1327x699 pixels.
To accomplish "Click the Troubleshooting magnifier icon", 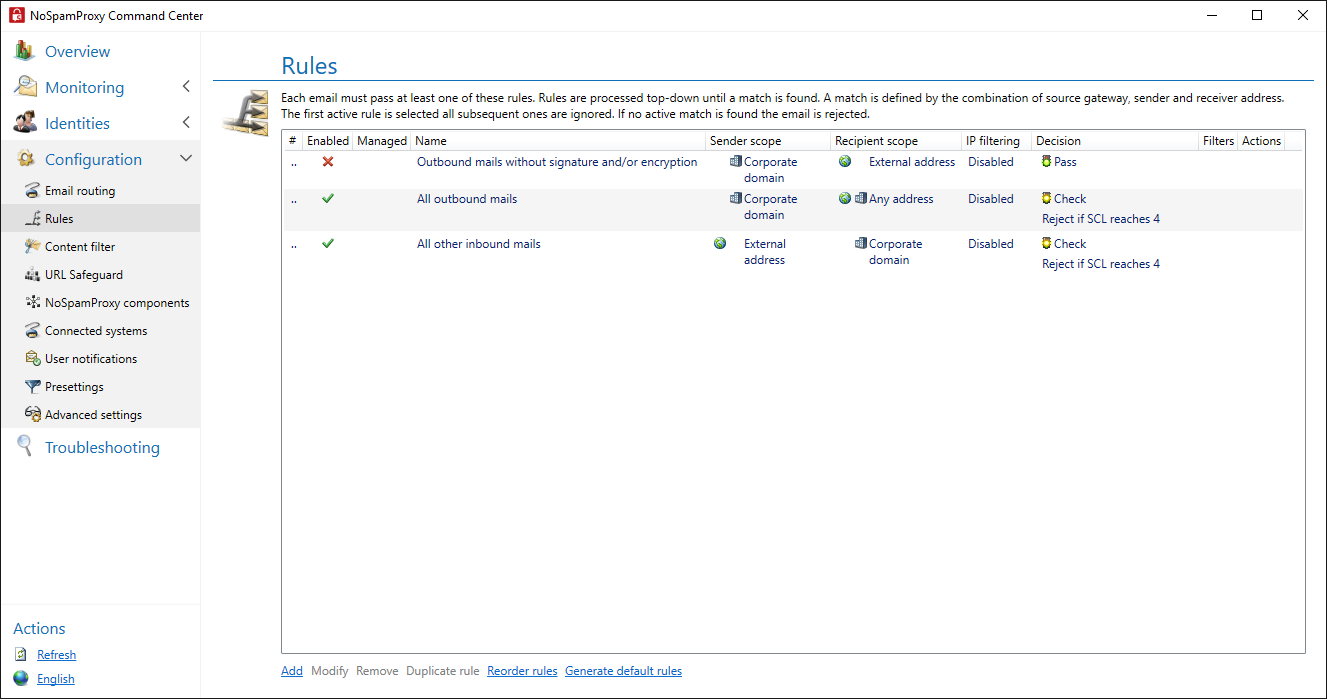I will click(25, 447).
